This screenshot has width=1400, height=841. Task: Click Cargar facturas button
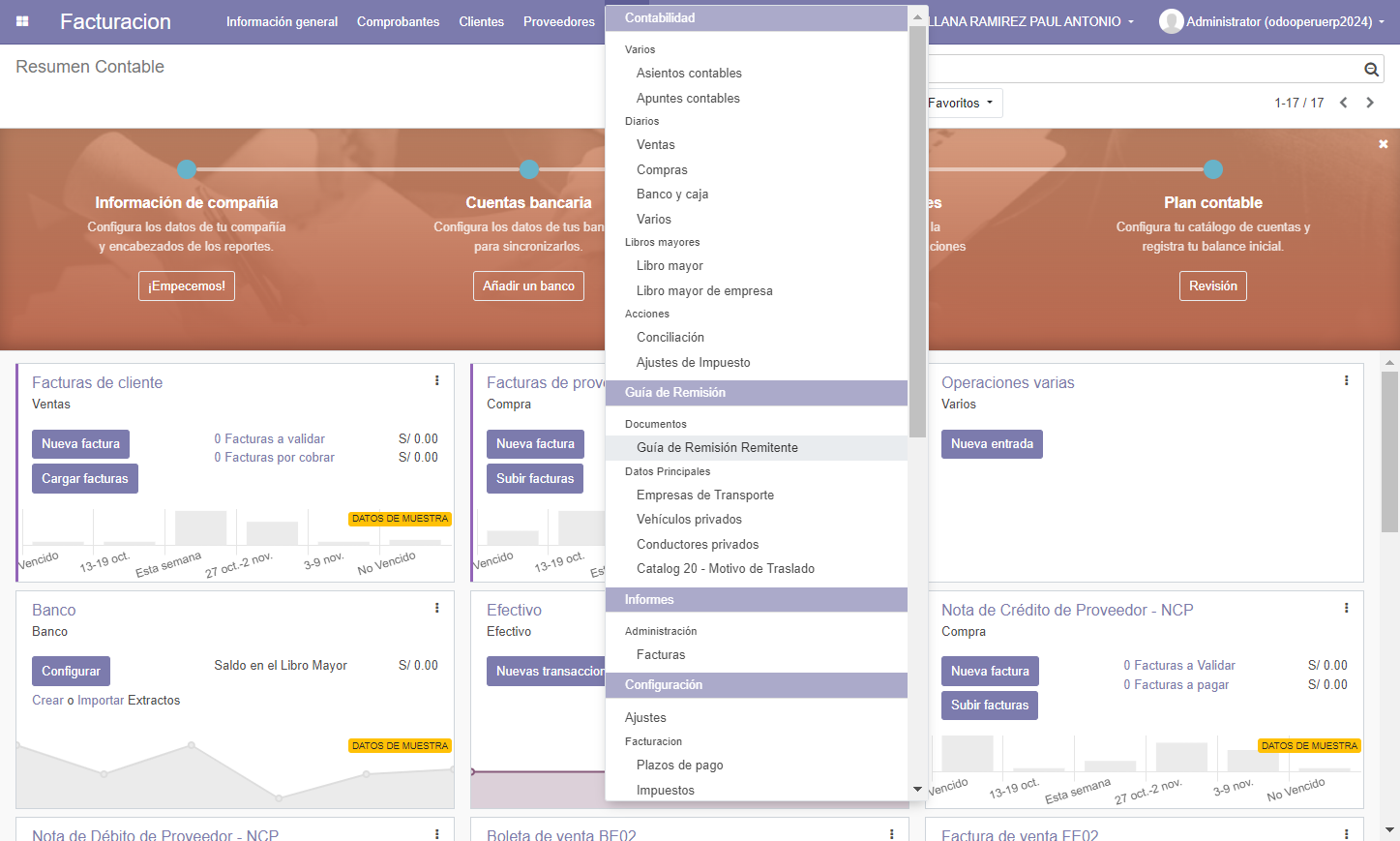(85, 478)
